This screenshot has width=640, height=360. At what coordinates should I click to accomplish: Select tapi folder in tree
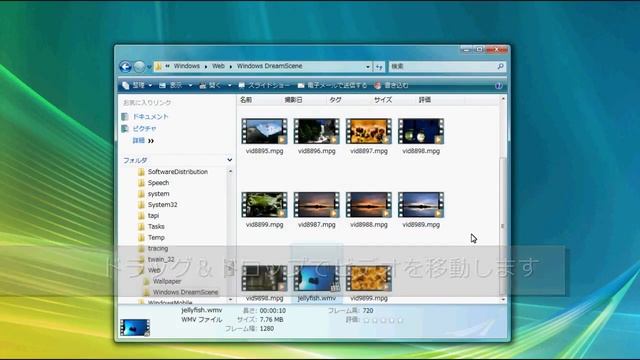click(153, 216)
